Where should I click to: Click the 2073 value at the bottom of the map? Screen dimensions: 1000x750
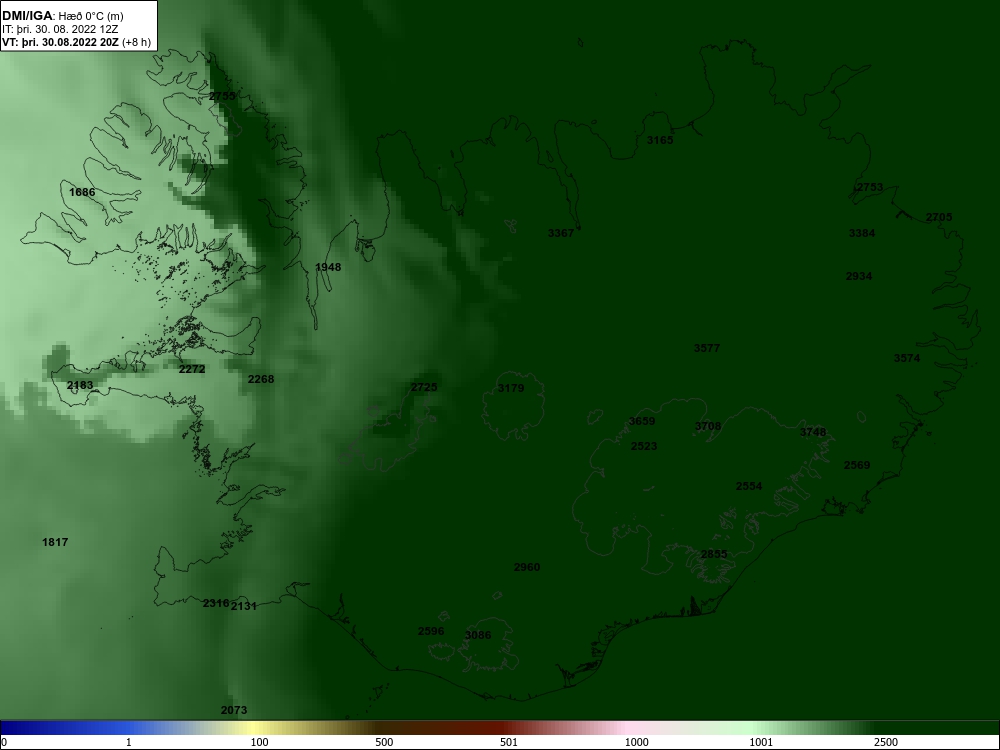click(234, 710)
